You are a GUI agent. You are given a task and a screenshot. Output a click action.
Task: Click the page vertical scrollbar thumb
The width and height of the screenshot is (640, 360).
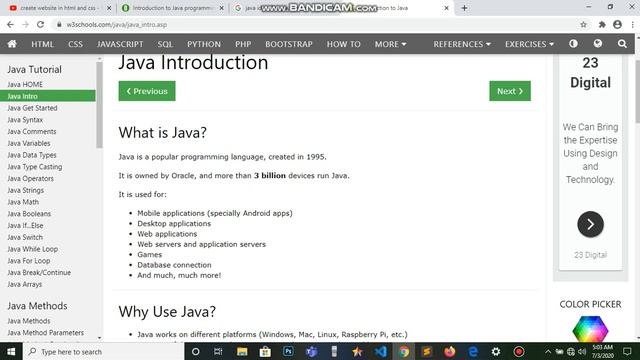click(637, 91)
